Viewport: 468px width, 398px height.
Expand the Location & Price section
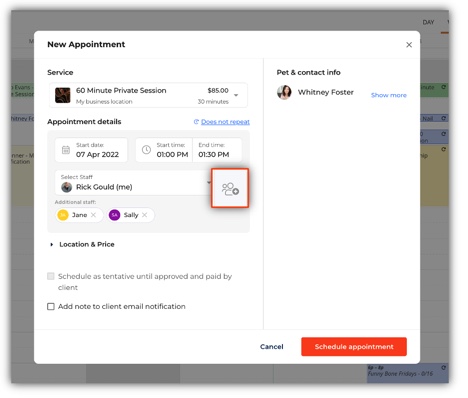coord(83,244)
